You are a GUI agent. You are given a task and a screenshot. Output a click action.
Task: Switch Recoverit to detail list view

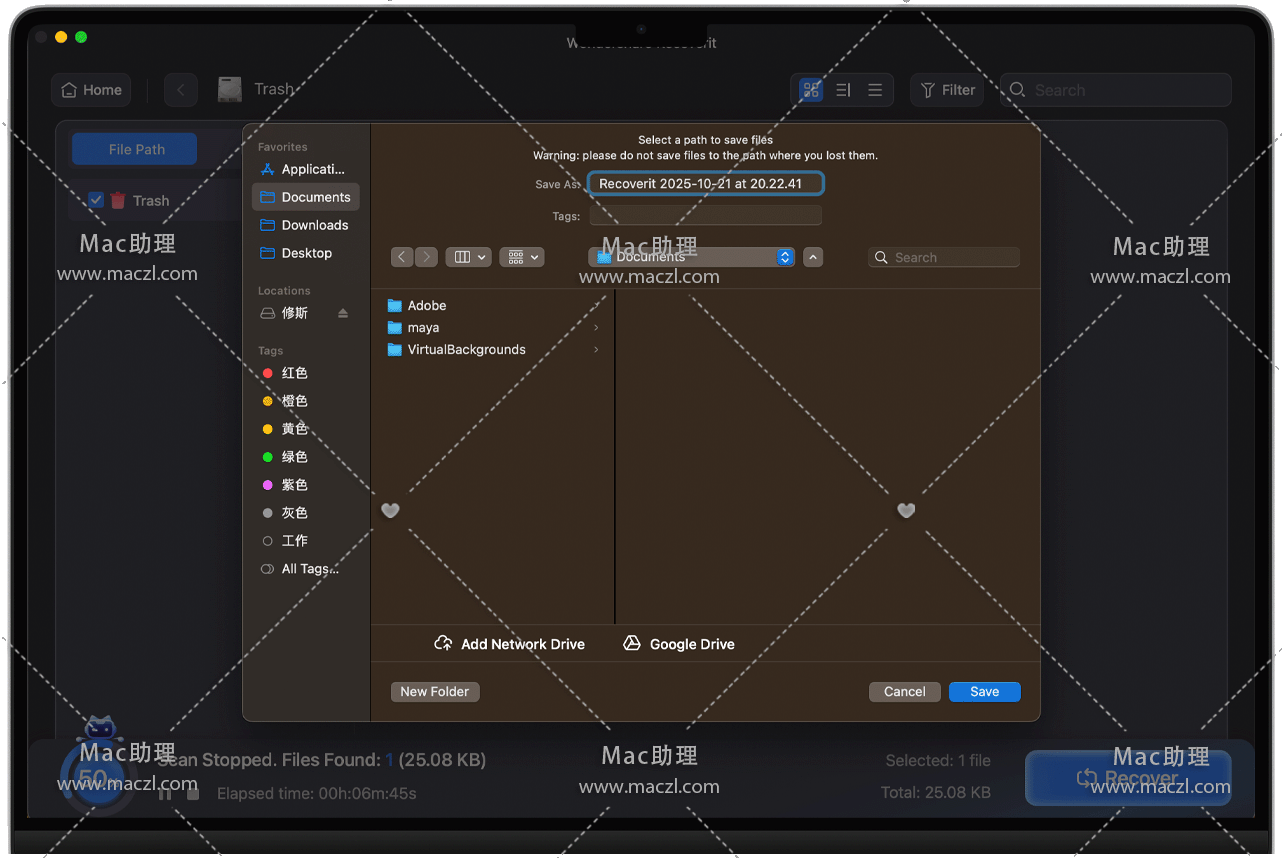coord(843,90)
